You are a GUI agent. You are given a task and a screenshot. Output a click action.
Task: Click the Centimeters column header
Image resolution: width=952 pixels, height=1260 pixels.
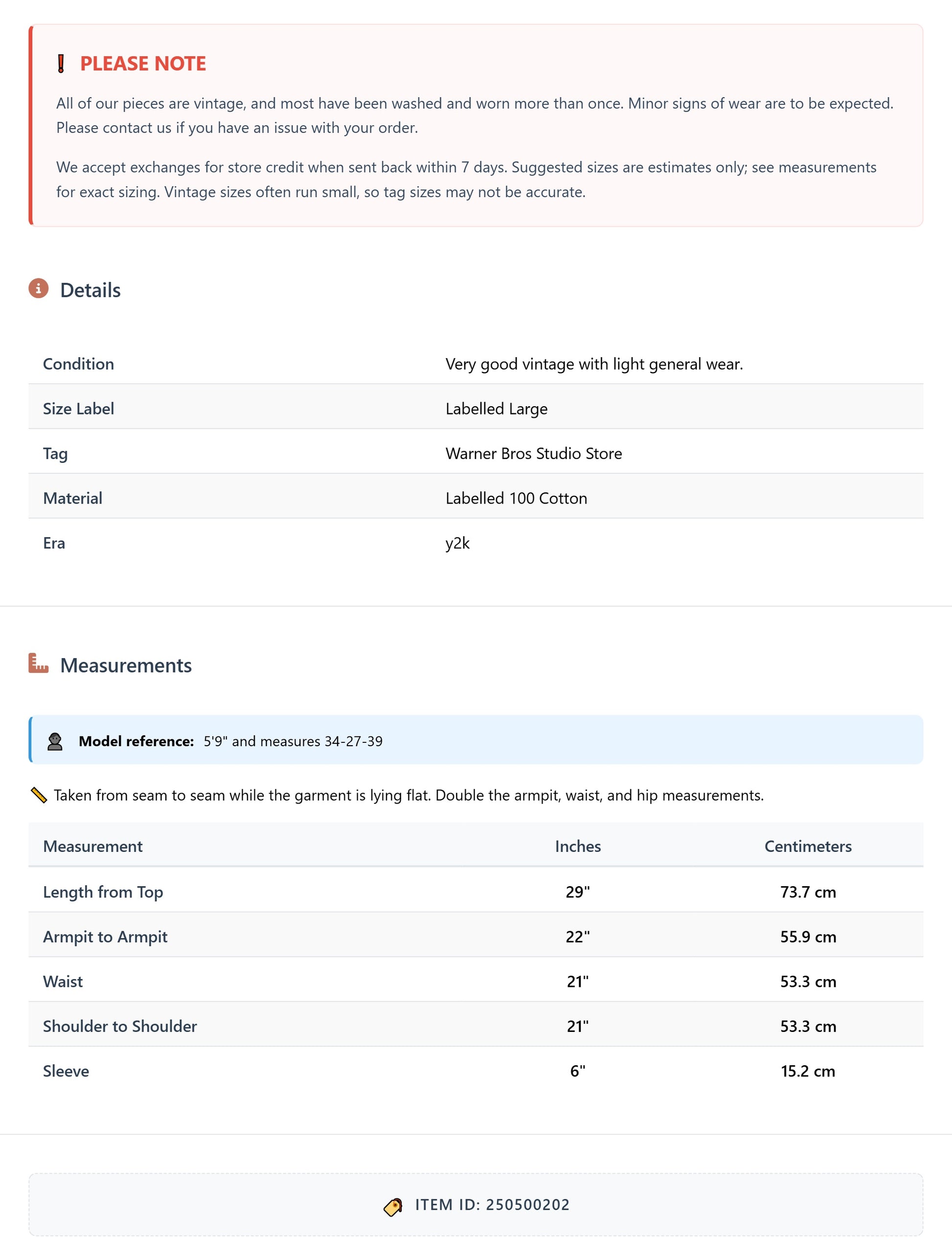[807, 847]
